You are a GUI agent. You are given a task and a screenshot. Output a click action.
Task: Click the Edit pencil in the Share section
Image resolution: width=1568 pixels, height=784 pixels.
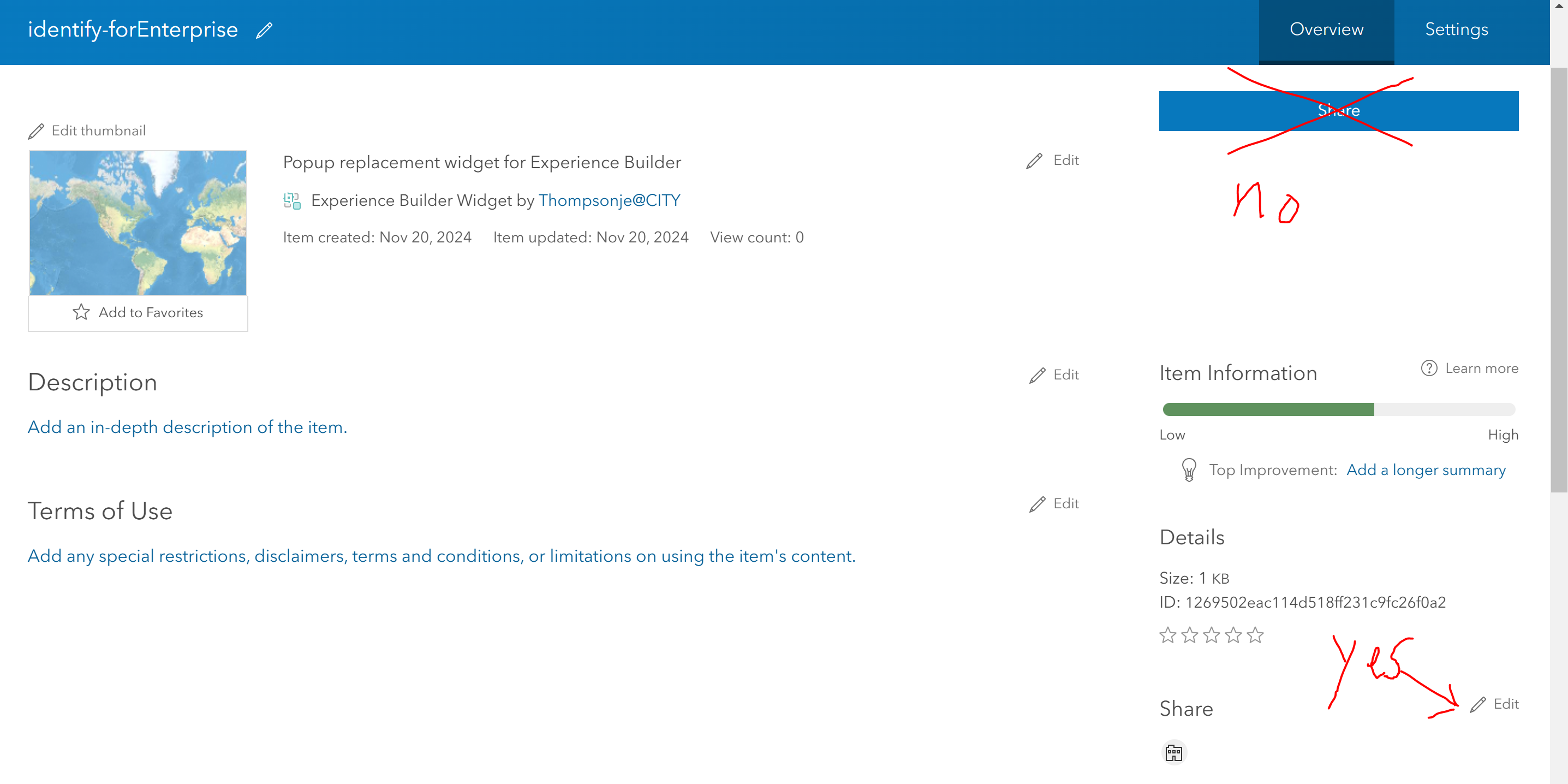point(1477,704)
